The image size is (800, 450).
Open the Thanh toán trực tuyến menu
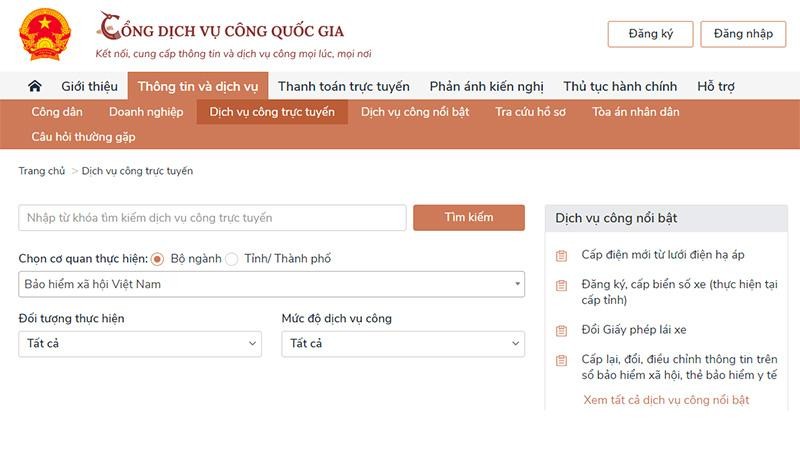[x=343, y=87]
